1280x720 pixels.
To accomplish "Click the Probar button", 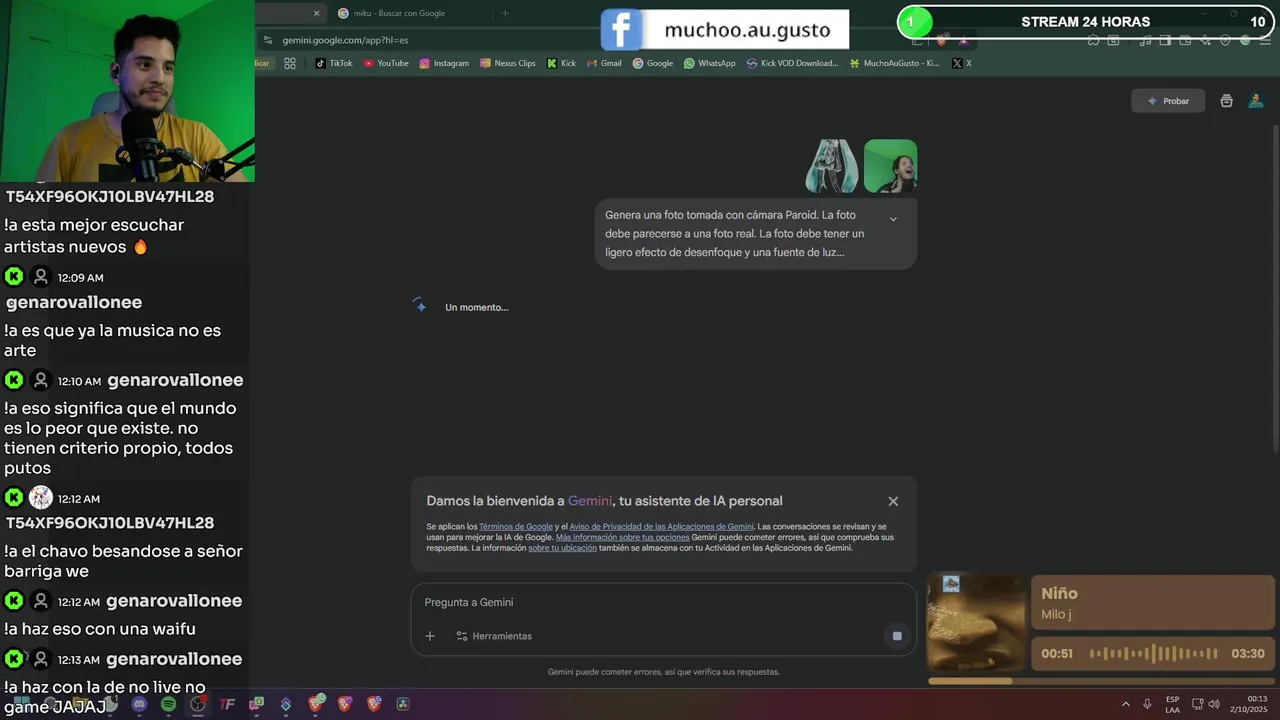I will (1168, 101).
